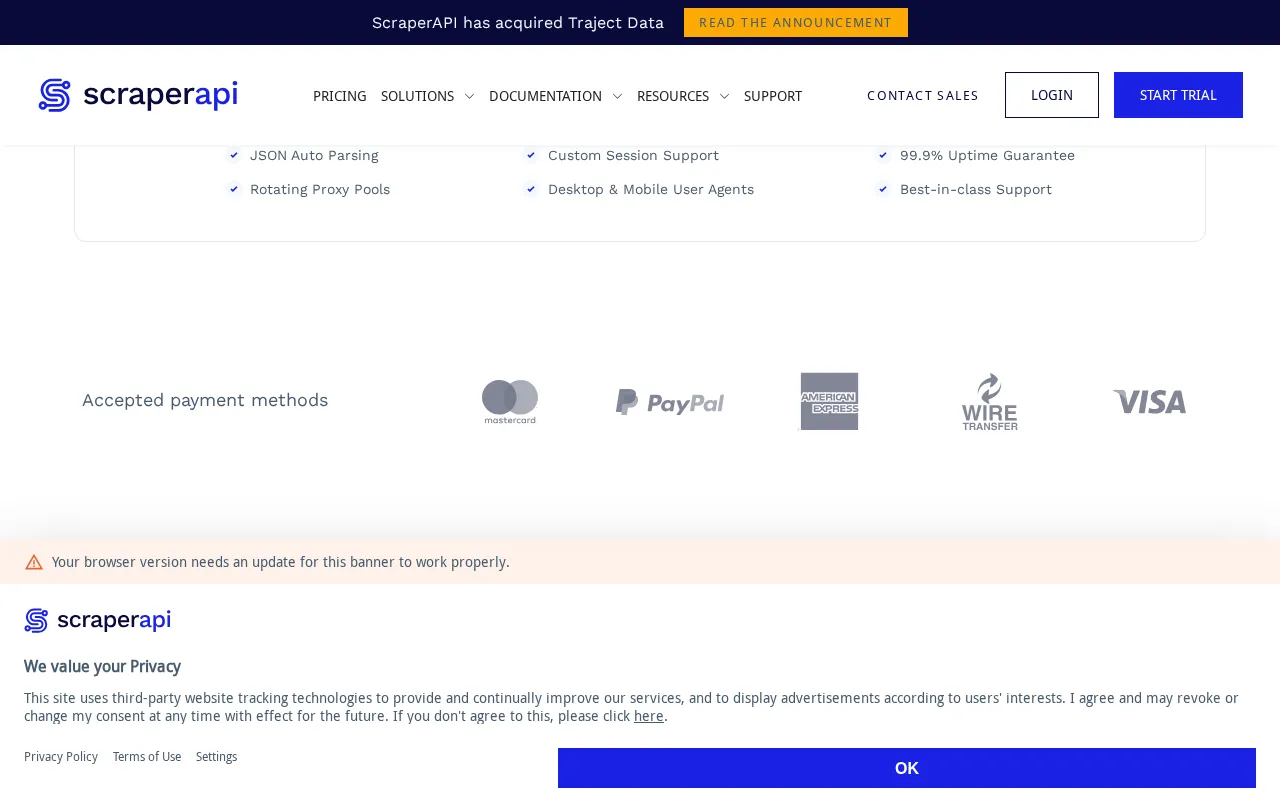Open the Privacy Policy link
Screen dimensions: 1280x800
(61, 757)
